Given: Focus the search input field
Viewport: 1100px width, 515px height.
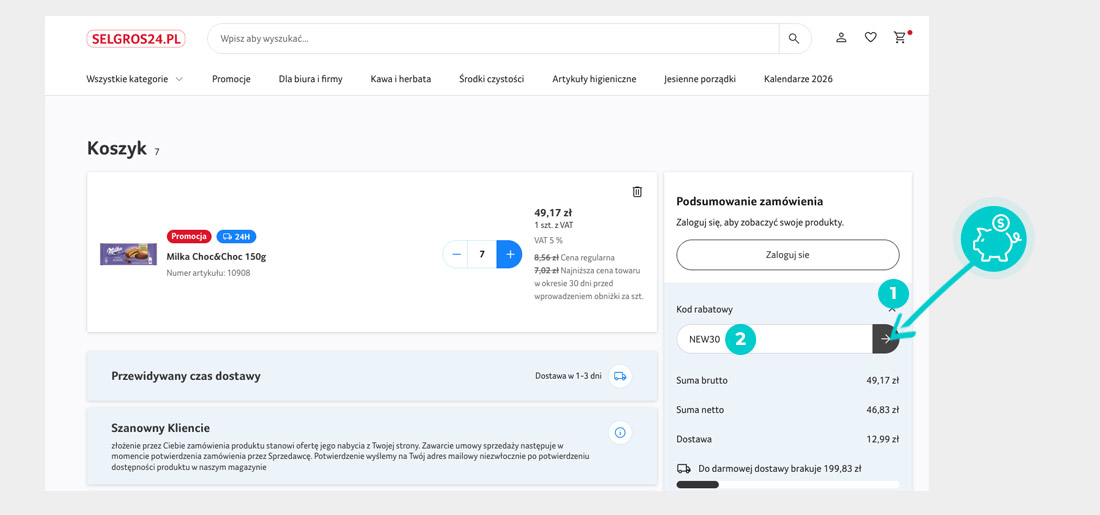Looking at the screenshot, I should click(495, 39).
